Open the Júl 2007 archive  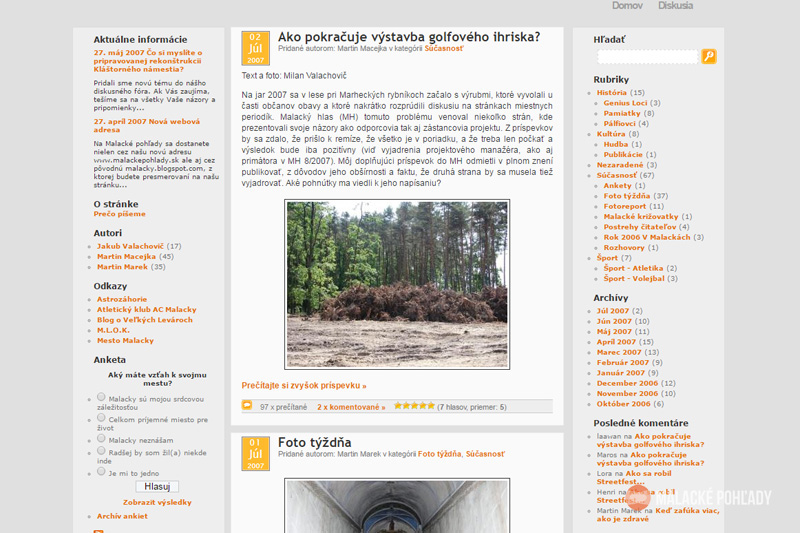tap(613, 311)
